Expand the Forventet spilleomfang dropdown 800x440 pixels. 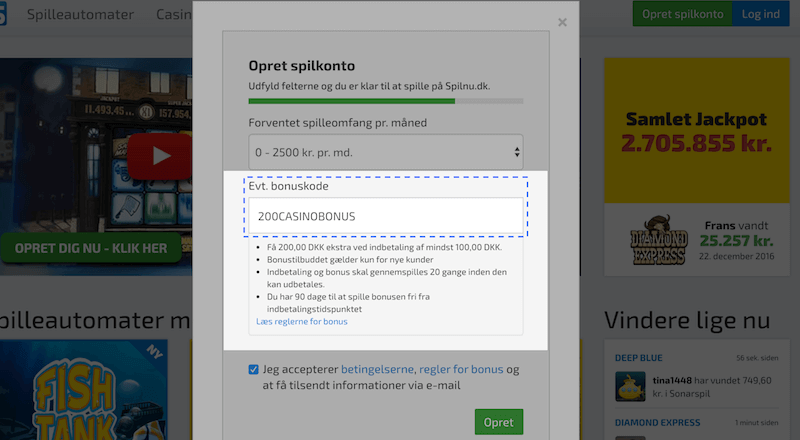385,152
